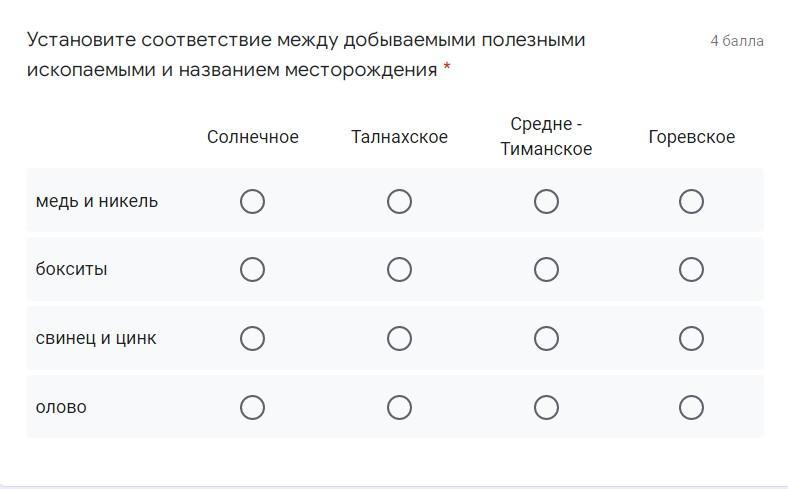Mark Талнахское for свинец и цинк
This screenshot has height=489, width=788.
pos(399,339)
